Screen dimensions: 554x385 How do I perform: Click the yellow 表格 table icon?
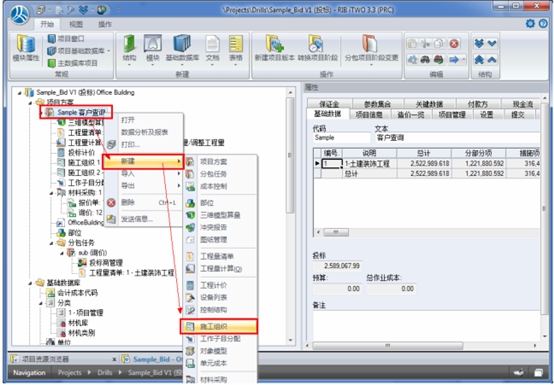tap(236, 44)
